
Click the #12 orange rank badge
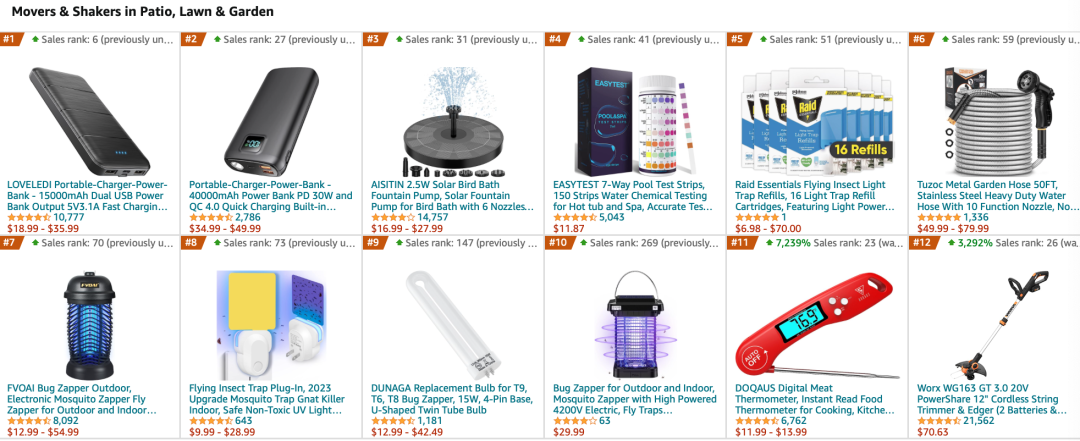click(x=922, y=242)
